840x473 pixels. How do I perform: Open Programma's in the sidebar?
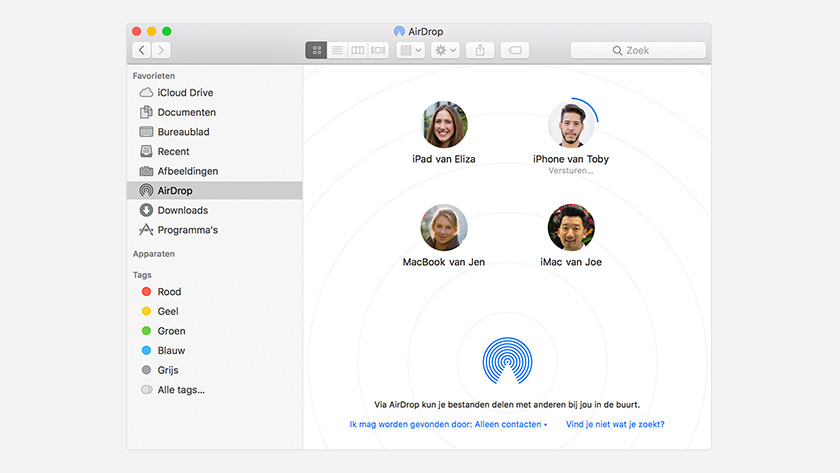tap(187, 230)
